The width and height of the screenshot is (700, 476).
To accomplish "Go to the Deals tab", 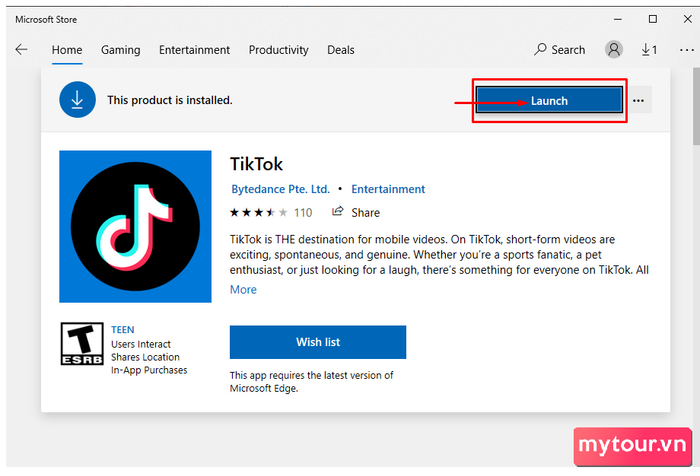I will [x=341, y=50].
